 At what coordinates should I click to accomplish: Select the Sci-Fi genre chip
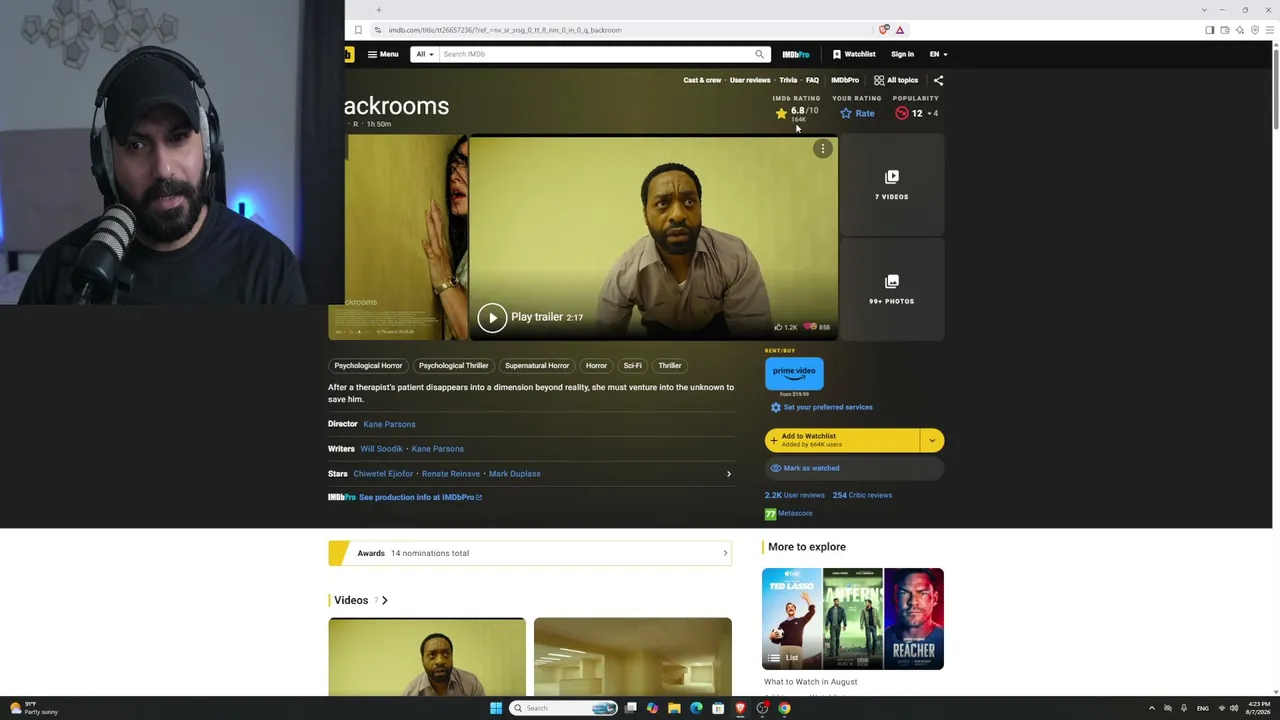click(x=633, y=366)
